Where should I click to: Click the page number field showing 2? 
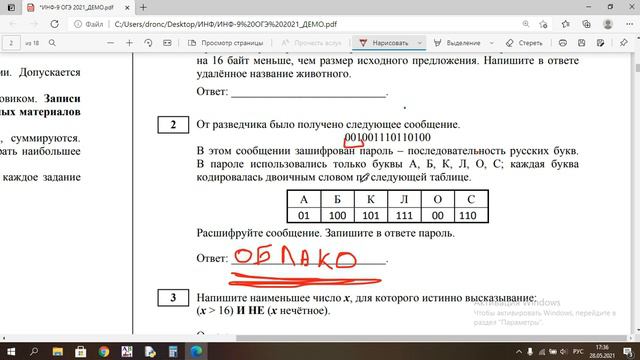(11, 43)
